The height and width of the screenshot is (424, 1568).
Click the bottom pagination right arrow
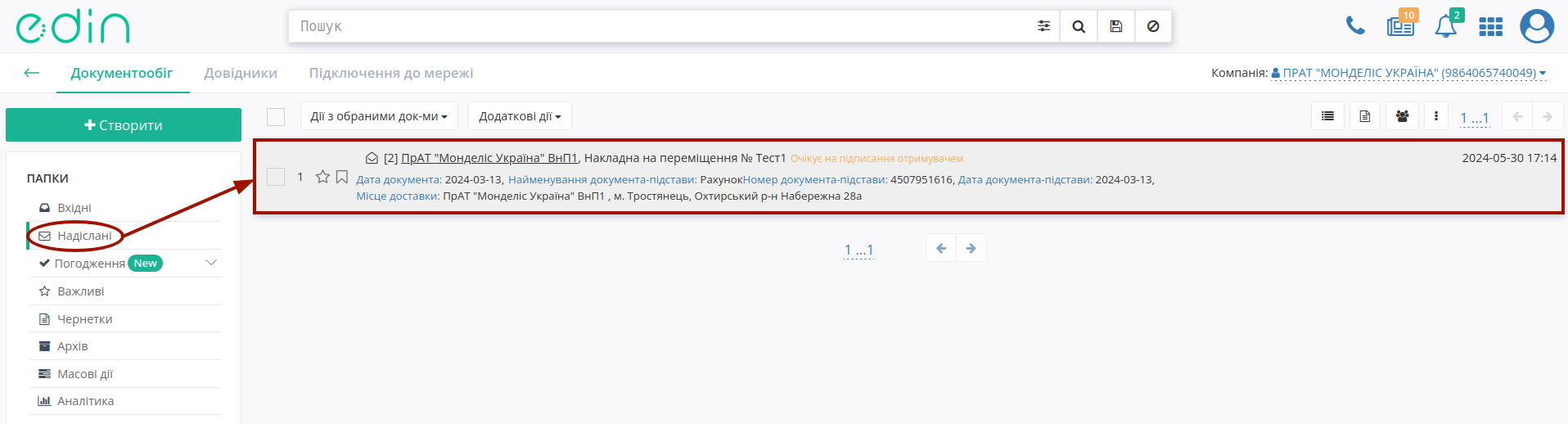pyautogui.click(x=971, y=248)
